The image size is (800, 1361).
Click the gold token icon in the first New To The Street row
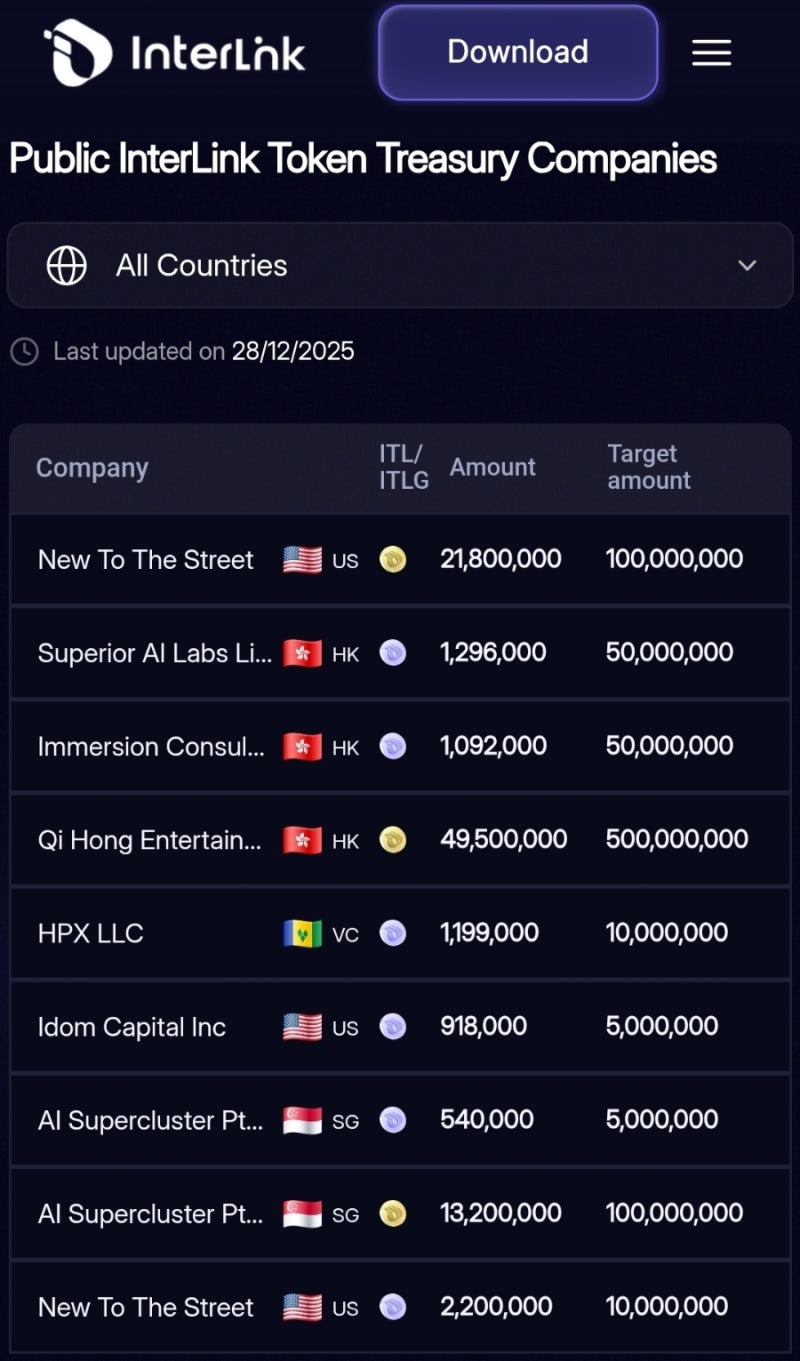coord(393,560)
